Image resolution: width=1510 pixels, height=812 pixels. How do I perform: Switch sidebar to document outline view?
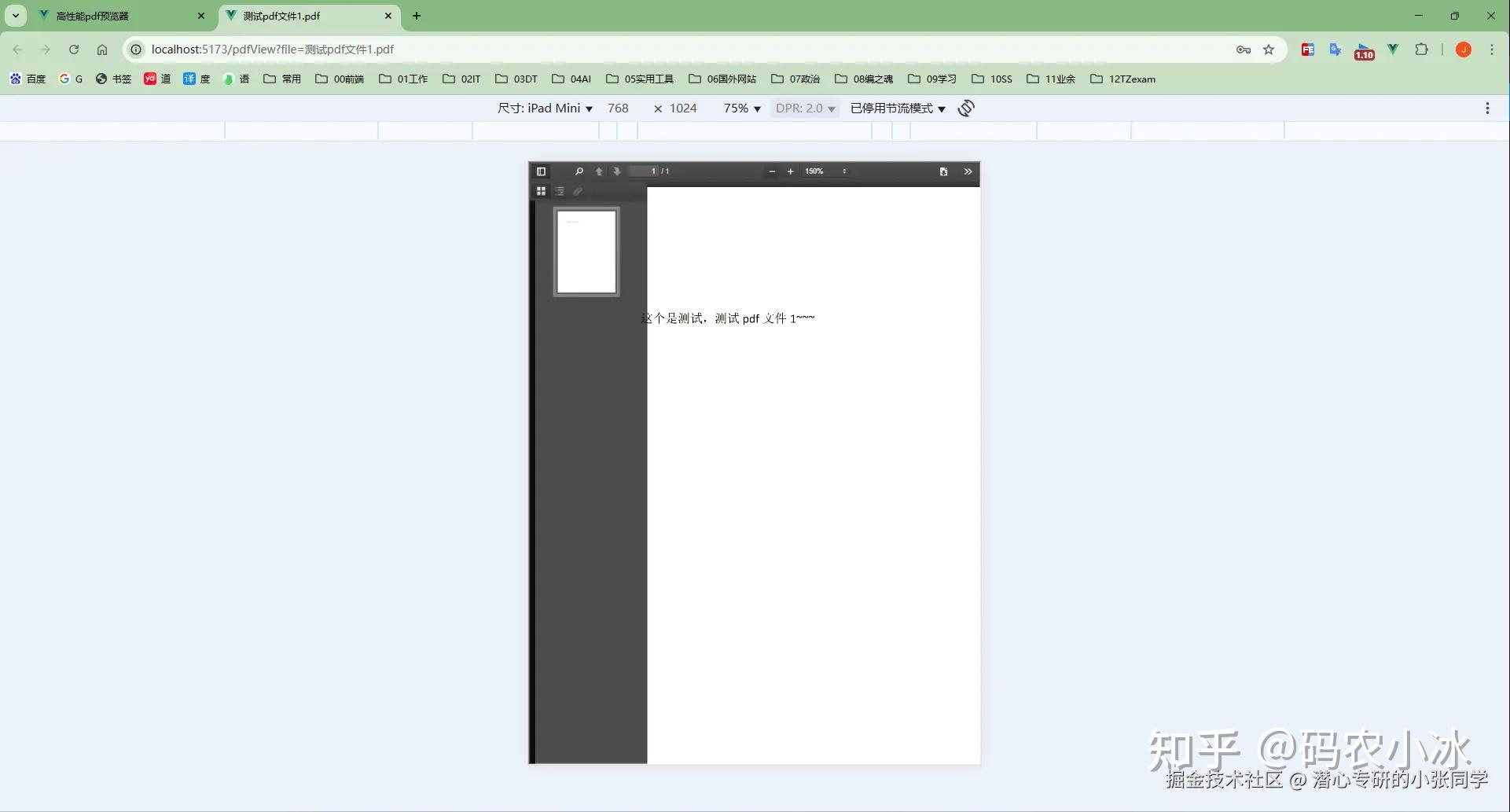560,191
